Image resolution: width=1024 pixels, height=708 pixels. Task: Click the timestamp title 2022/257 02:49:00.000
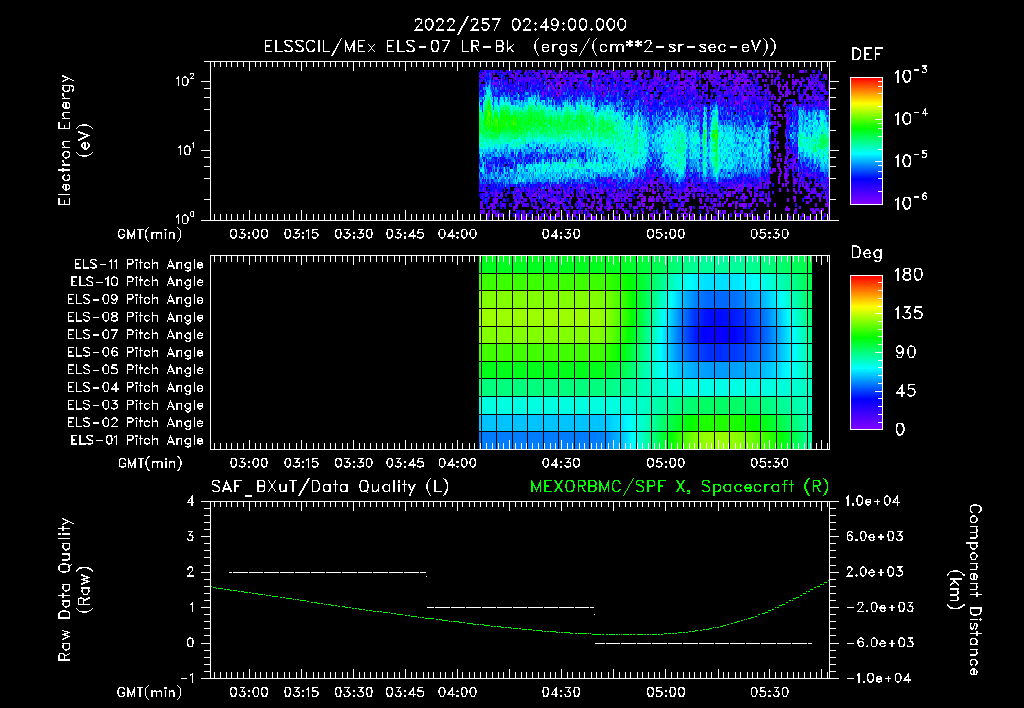(520, 25)
